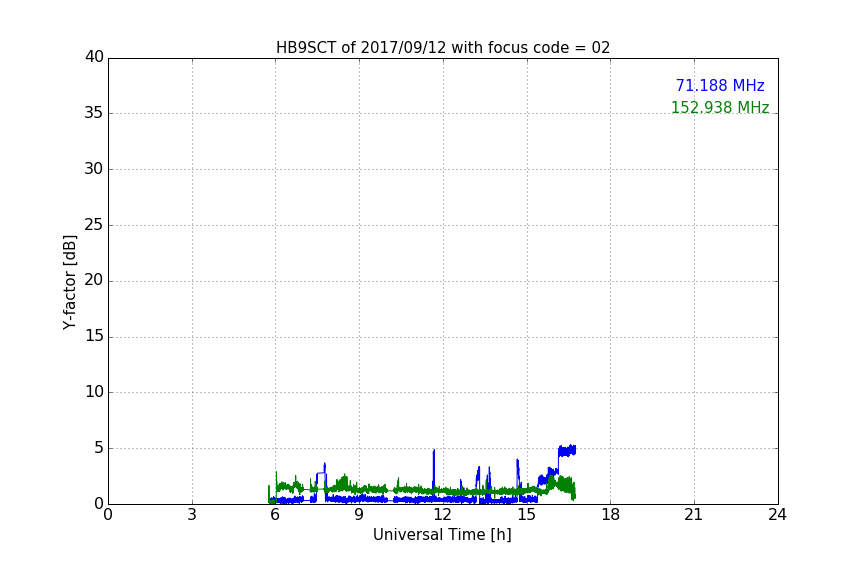Viewport: 864px width, 576px height.
Task: Click the blue spike peak just before 12 h
Action: [434, 451]
